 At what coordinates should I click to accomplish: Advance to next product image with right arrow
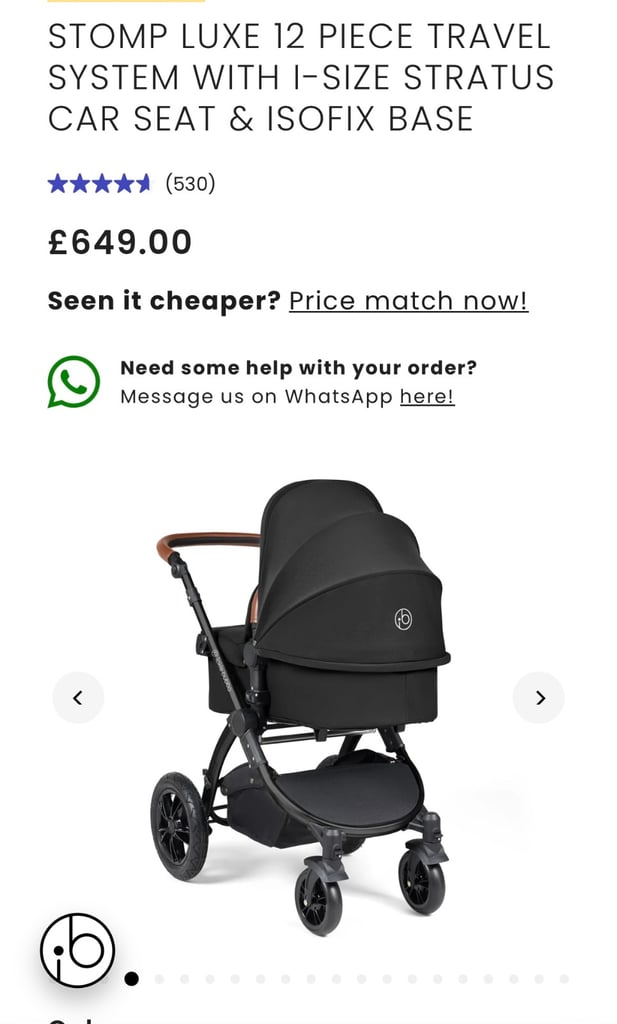tap(539, 697)
